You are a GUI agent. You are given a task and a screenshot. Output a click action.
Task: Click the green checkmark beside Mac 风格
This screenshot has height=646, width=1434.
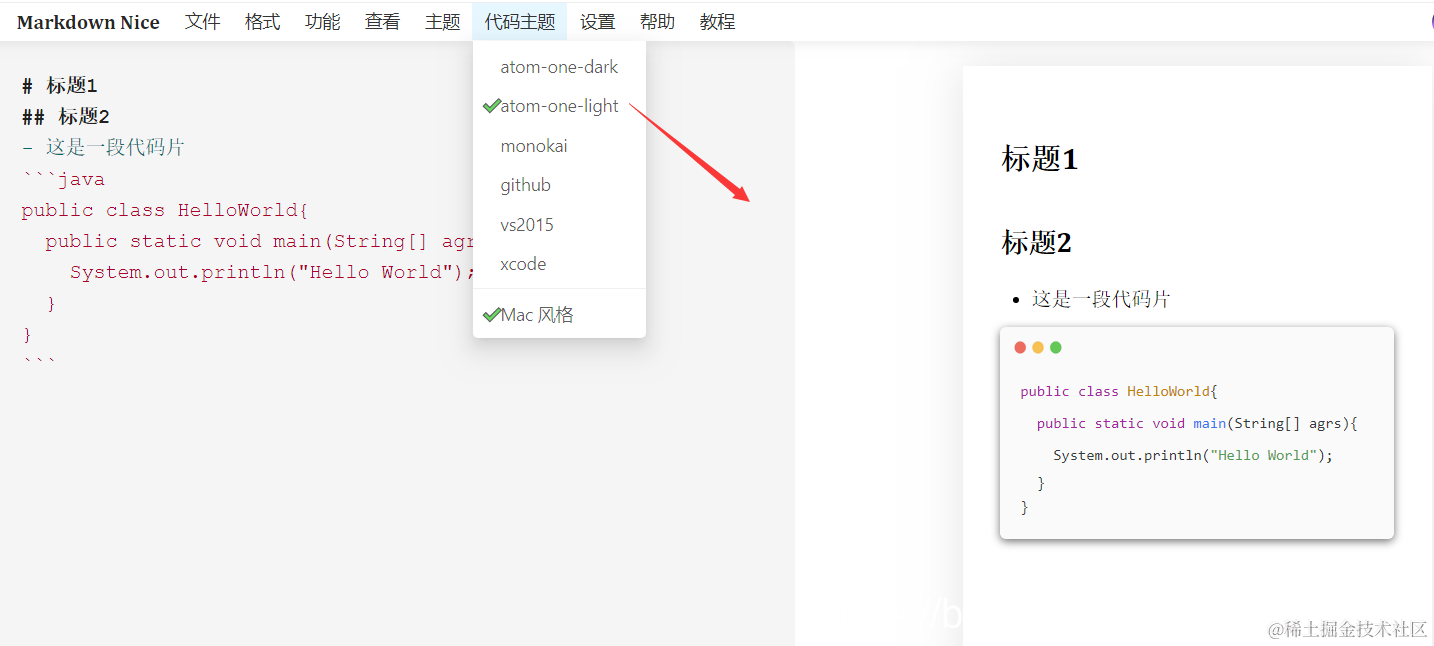[491, 314]
